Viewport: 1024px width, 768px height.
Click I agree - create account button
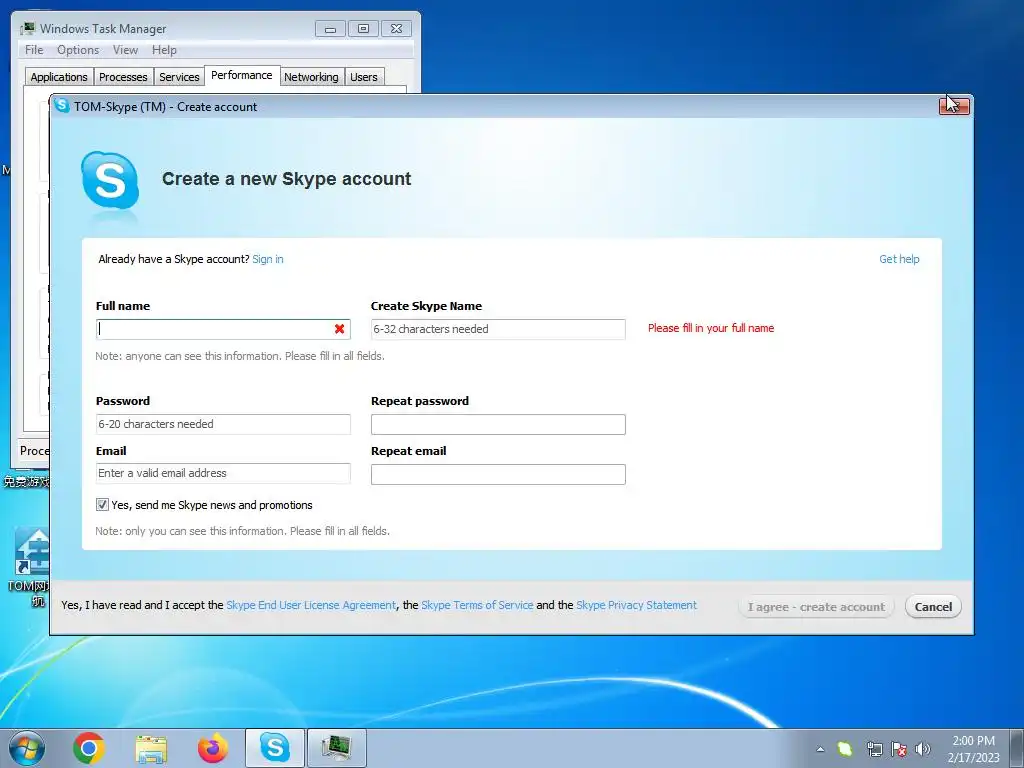(816, 607)
